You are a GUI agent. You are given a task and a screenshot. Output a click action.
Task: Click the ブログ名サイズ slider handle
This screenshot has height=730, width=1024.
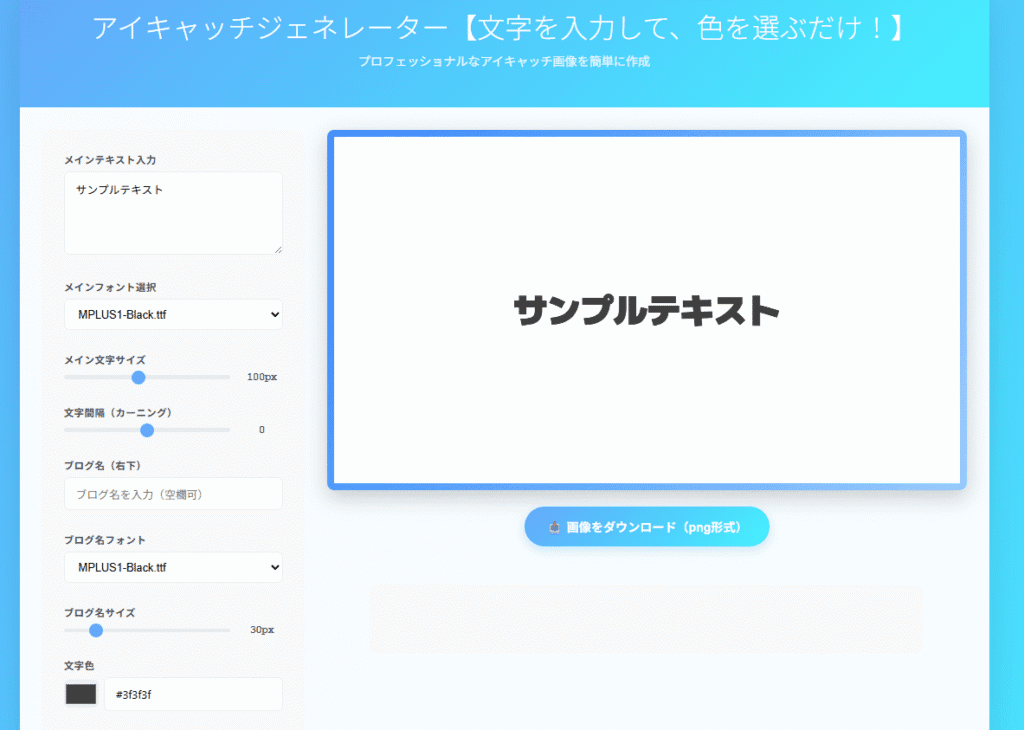click(96, 630)
